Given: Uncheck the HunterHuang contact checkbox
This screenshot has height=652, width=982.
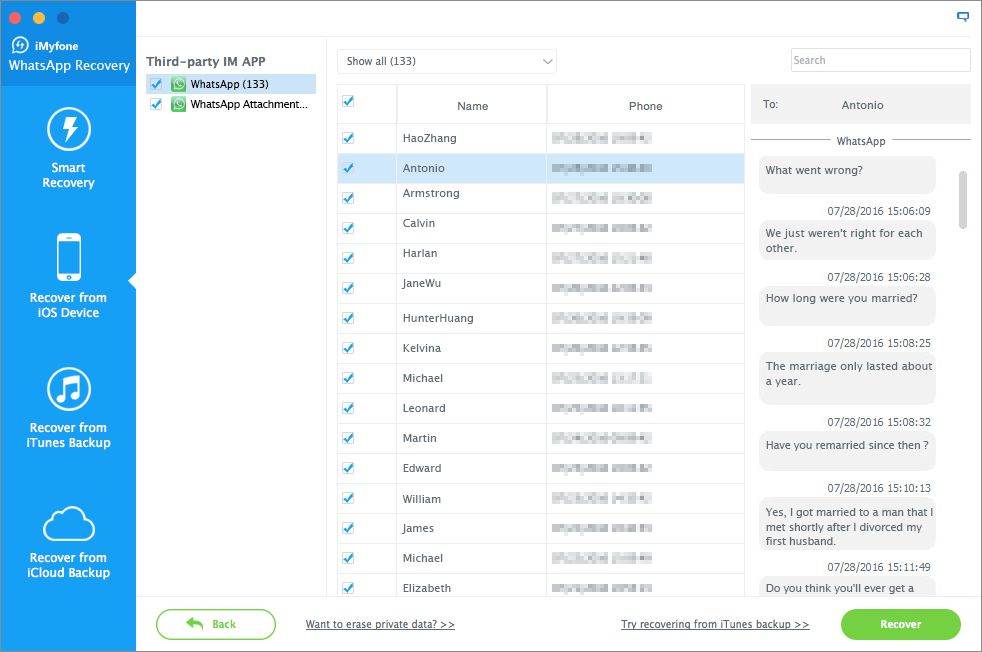Looking at the screenshot, I should click(x=348, y=318).
